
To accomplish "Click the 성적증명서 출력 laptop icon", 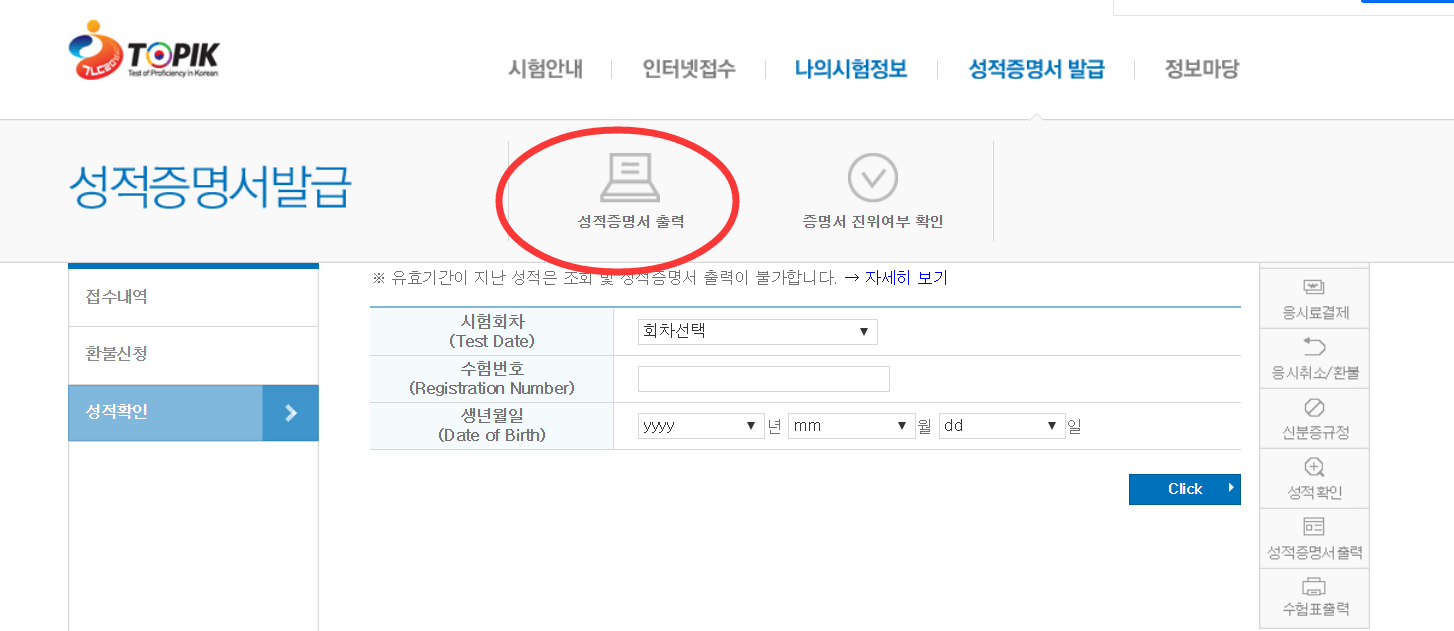I will [630, 179].
